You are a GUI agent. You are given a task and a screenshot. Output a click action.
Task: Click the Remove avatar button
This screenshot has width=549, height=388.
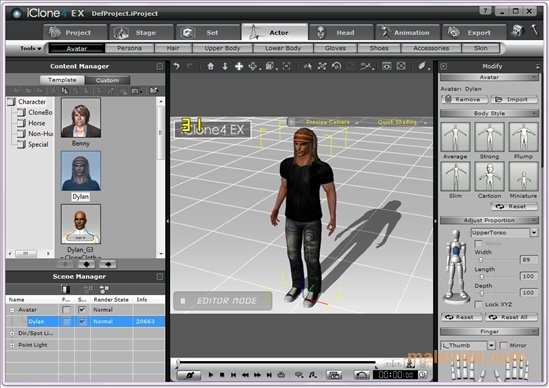point(464,99)
